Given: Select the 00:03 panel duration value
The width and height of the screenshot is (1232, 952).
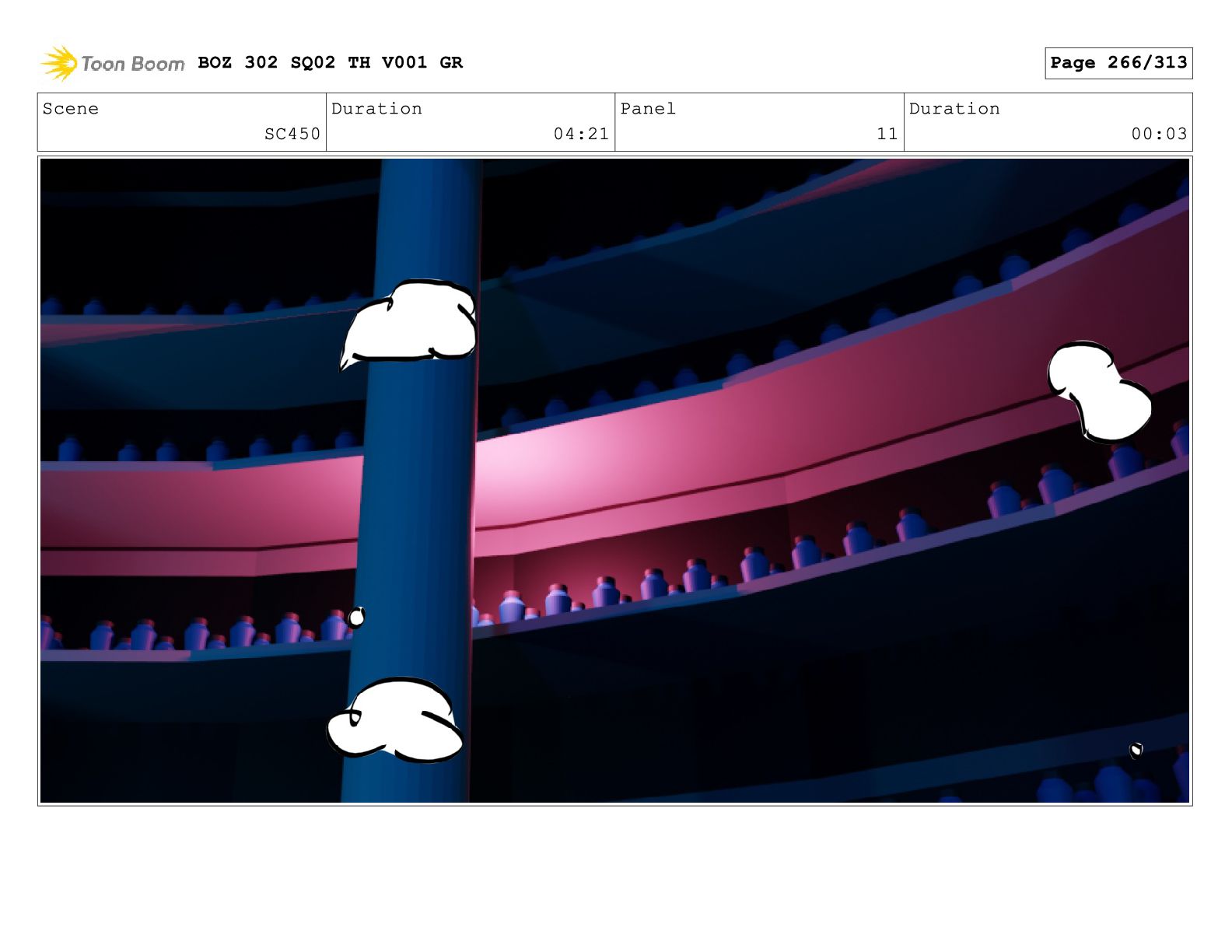Looking at the screenshot, I should (1158, 134).
